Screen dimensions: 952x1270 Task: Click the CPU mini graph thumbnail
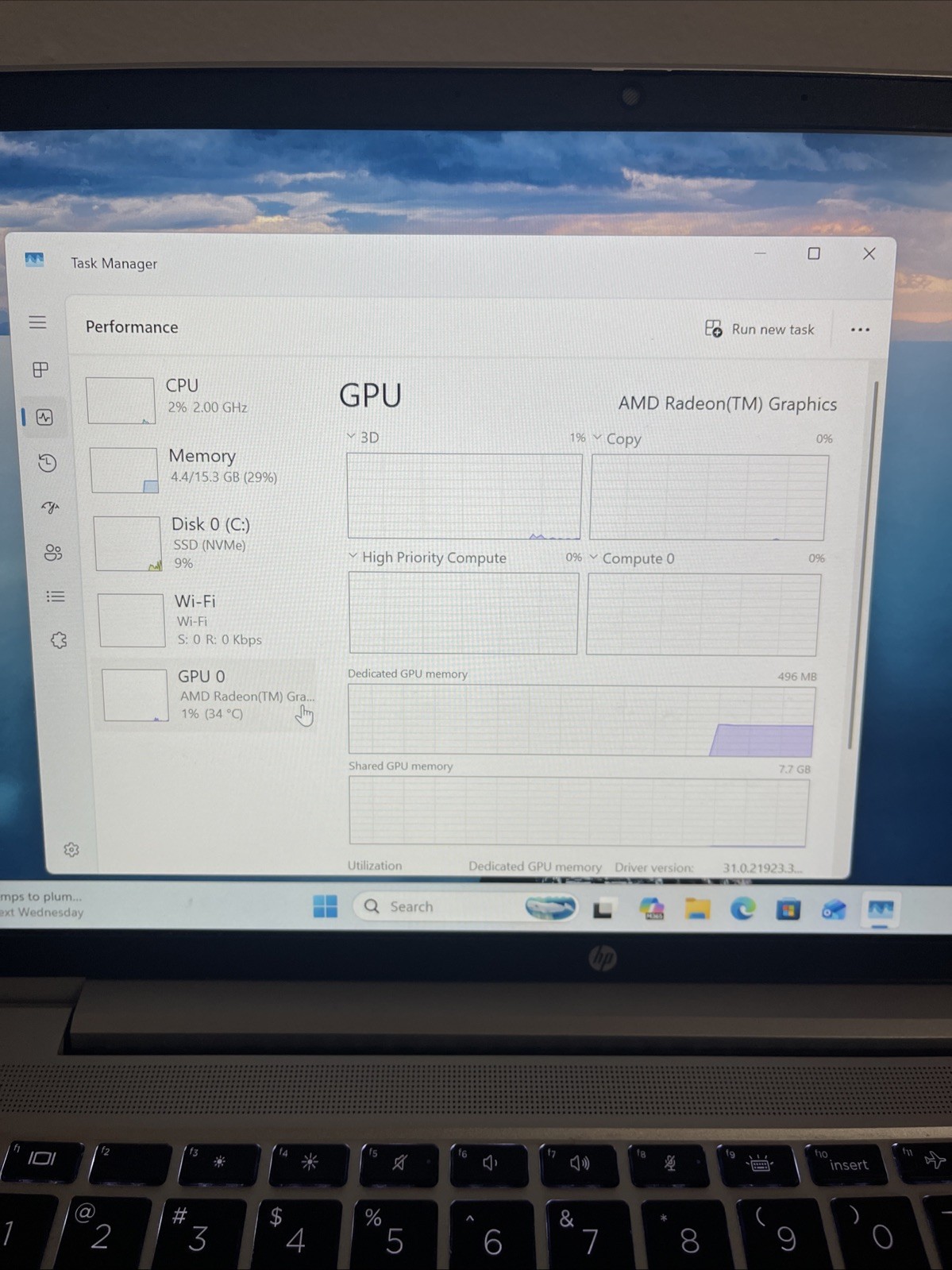click(120, 400)
